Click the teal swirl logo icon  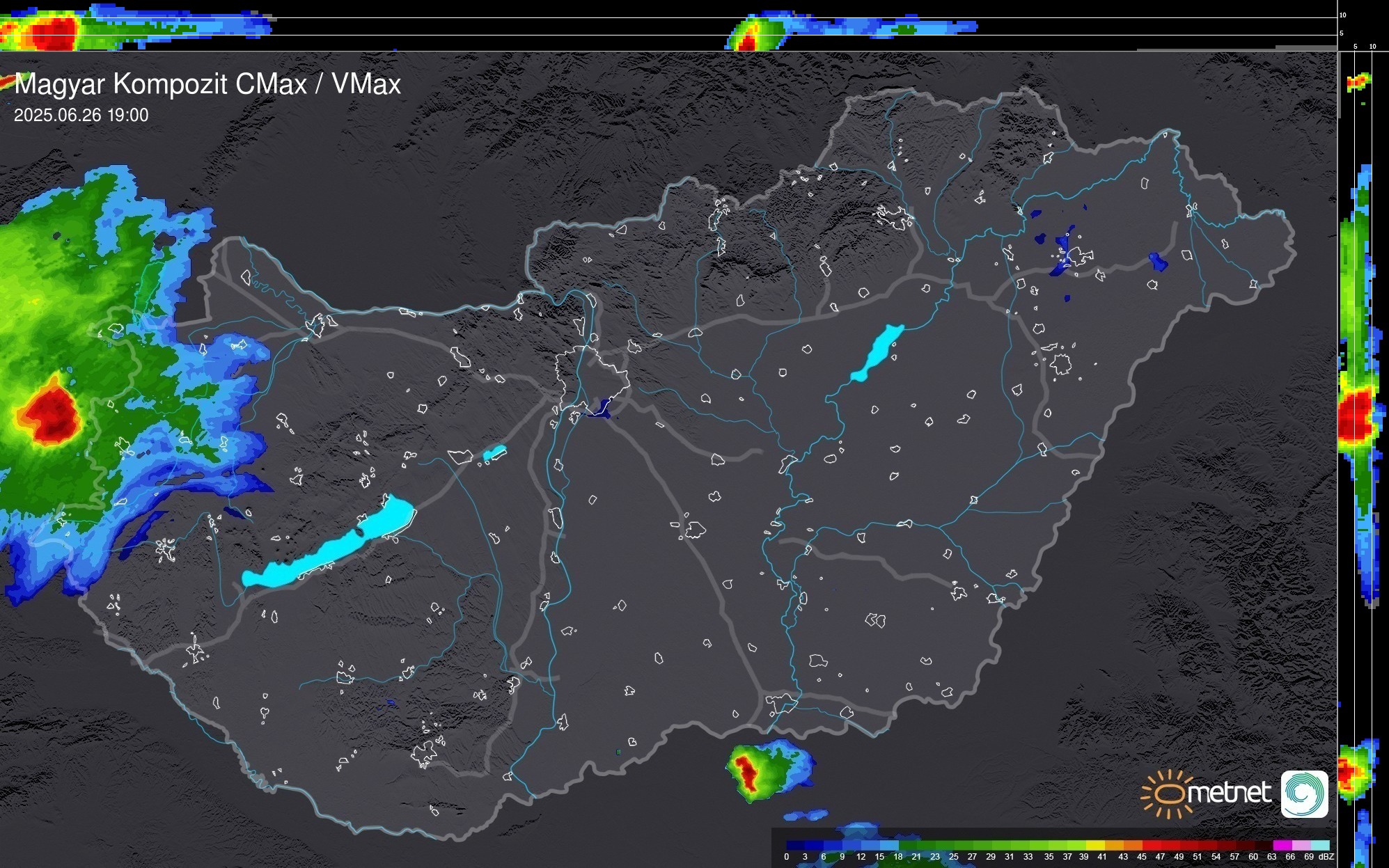click(1304, 794)
